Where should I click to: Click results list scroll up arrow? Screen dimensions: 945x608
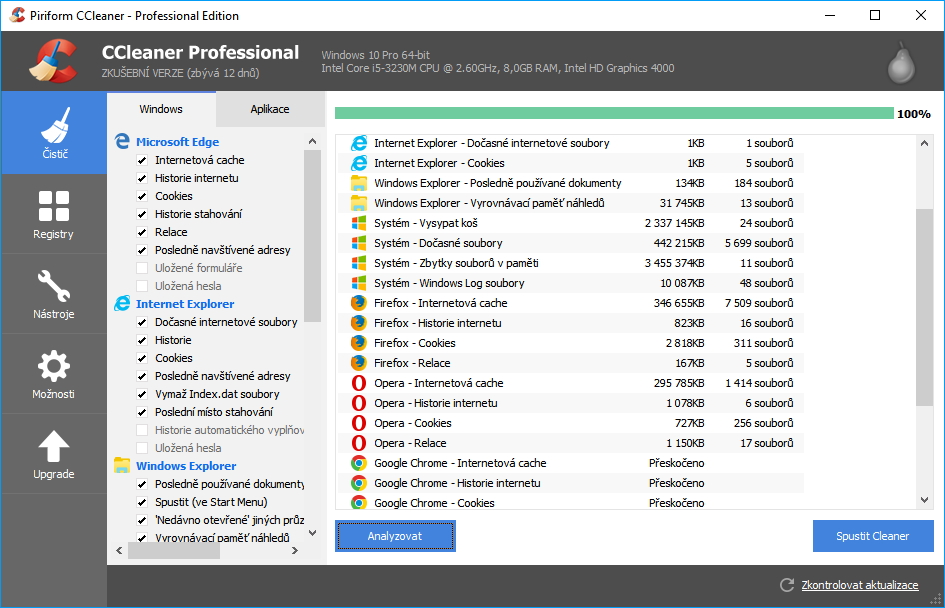click(925, 143)
